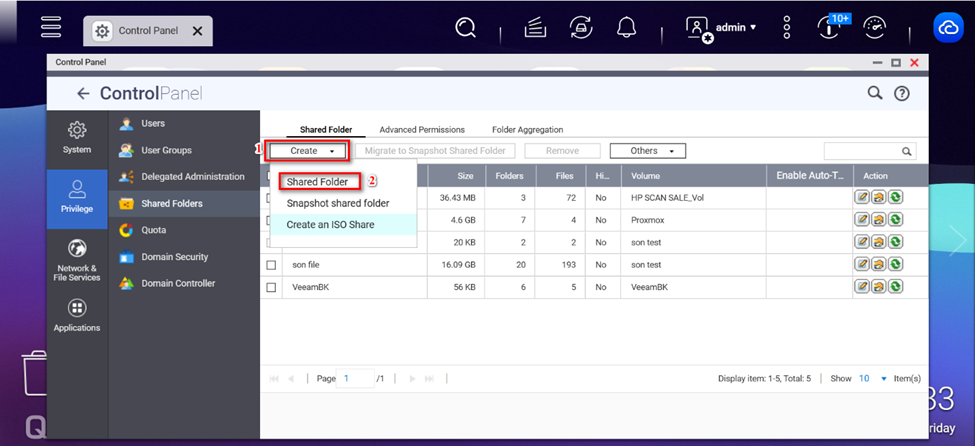Click the Control Panel help icon
Image resolution: width=975 pixels, height=446 pixels.
click(x=901, y=94)
